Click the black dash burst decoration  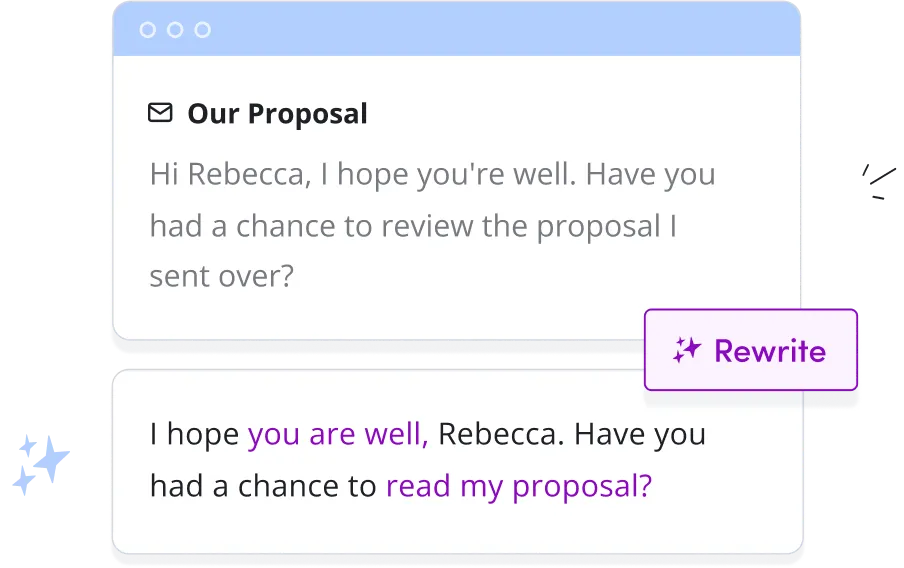[x=879, y=182]
